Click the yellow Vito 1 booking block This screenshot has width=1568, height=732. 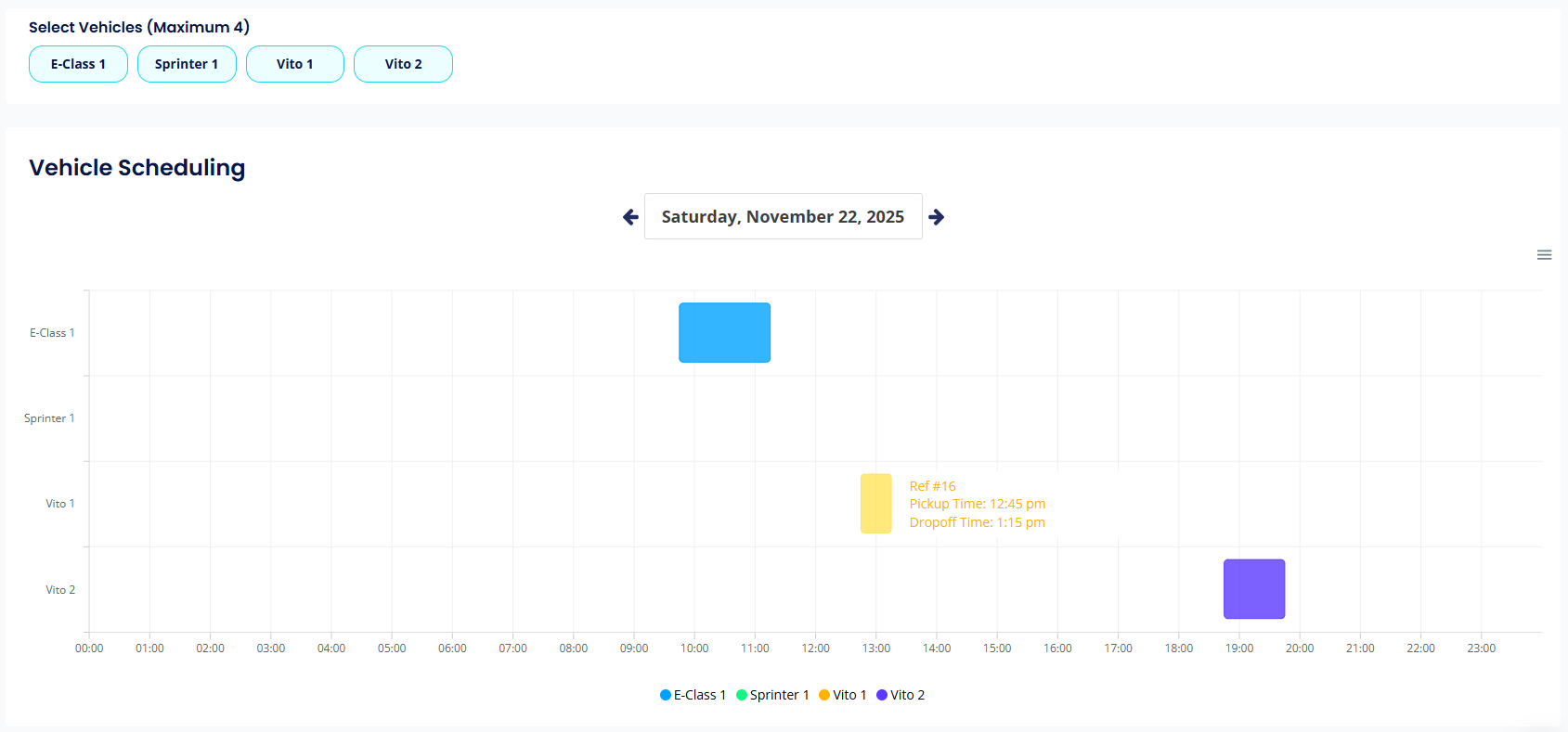pos(875,504)
